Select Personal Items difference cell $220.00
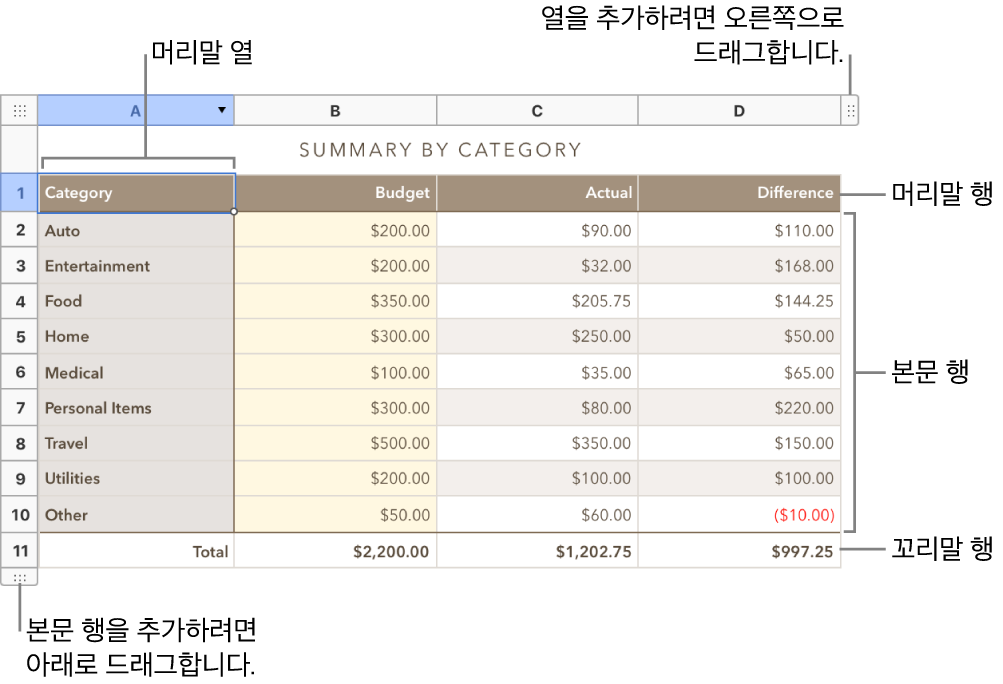1003x684 pixels. 739,408
